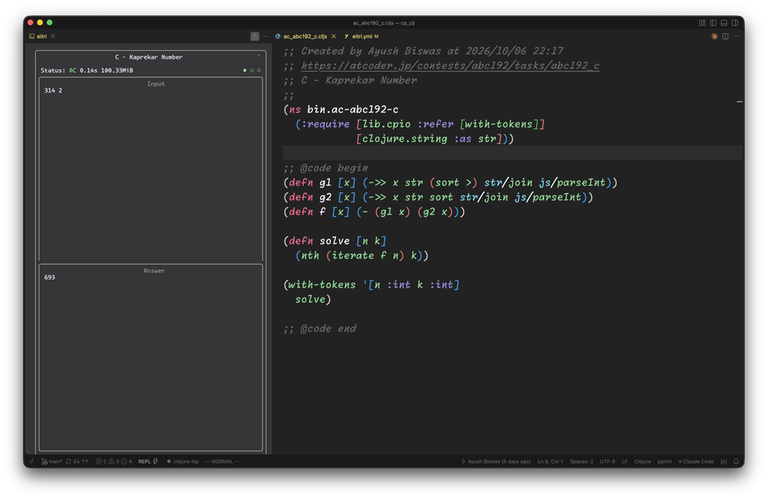
Task: Click the bracket icon beside the bell
Action: [x=723, y=461]
